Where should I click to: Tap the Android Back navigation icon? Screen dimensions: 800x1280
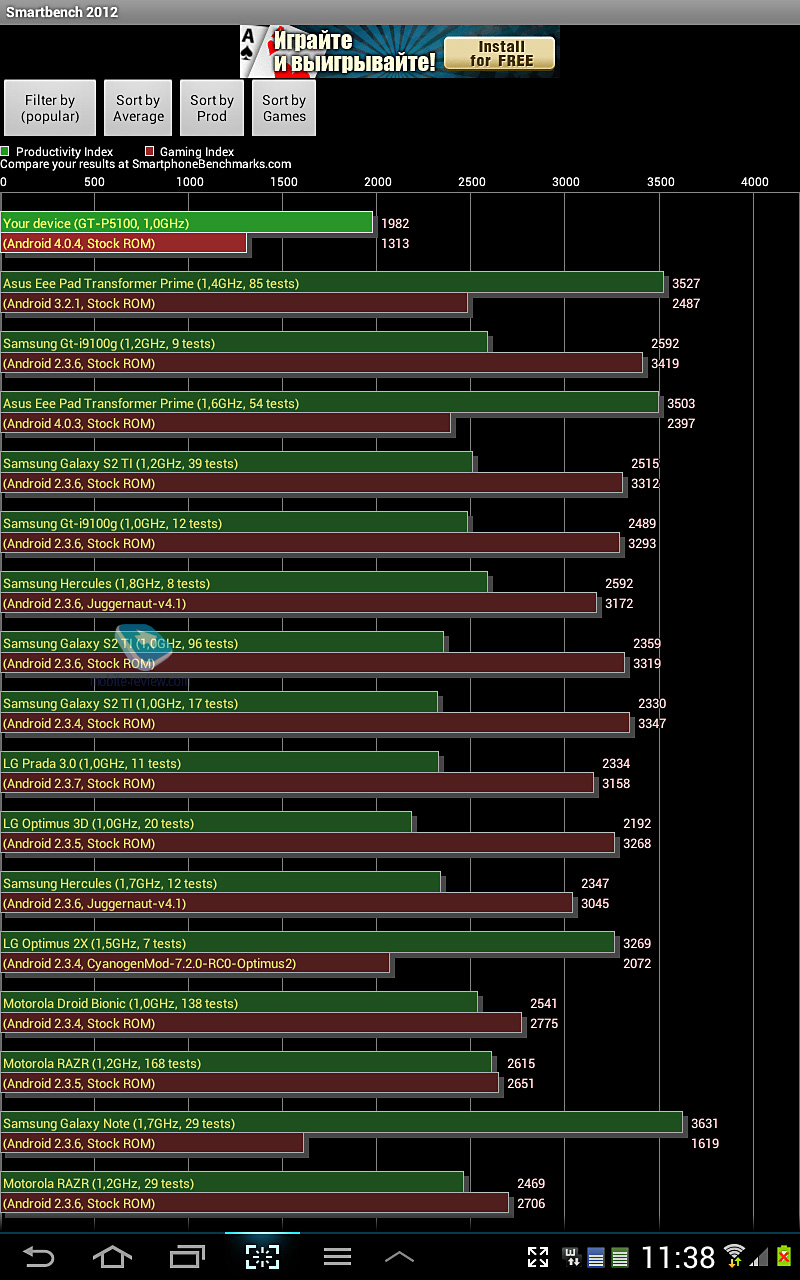tap(38, 1256)
